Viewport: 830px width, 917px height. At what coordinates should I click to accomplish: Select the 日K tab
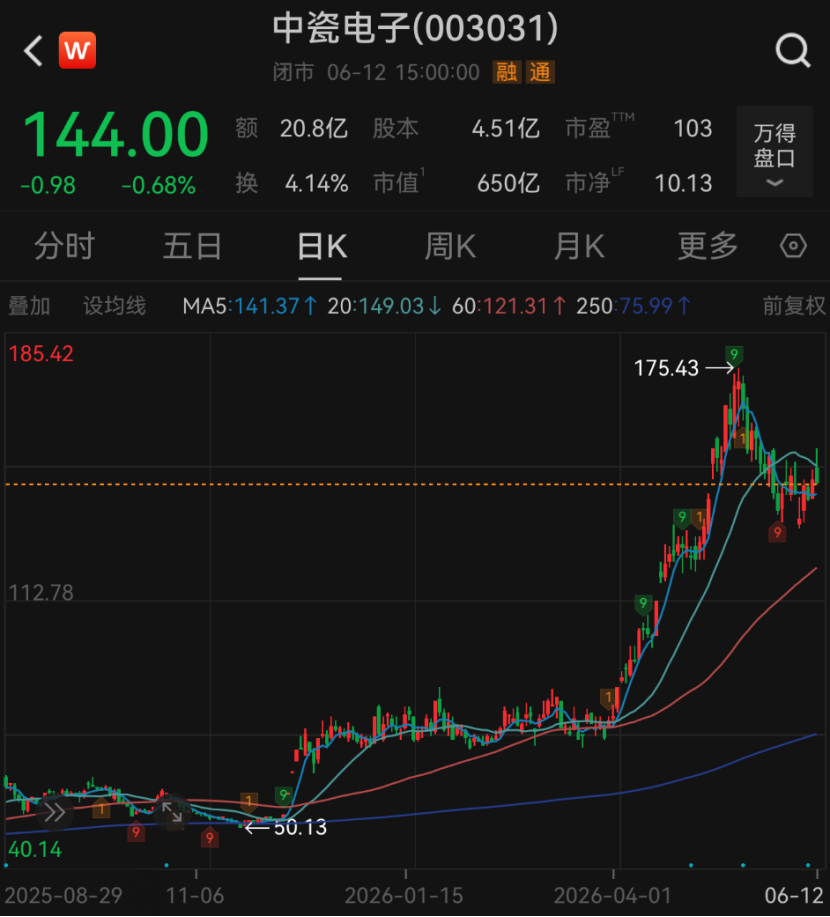pyautogui.click(x=322, y=246)
